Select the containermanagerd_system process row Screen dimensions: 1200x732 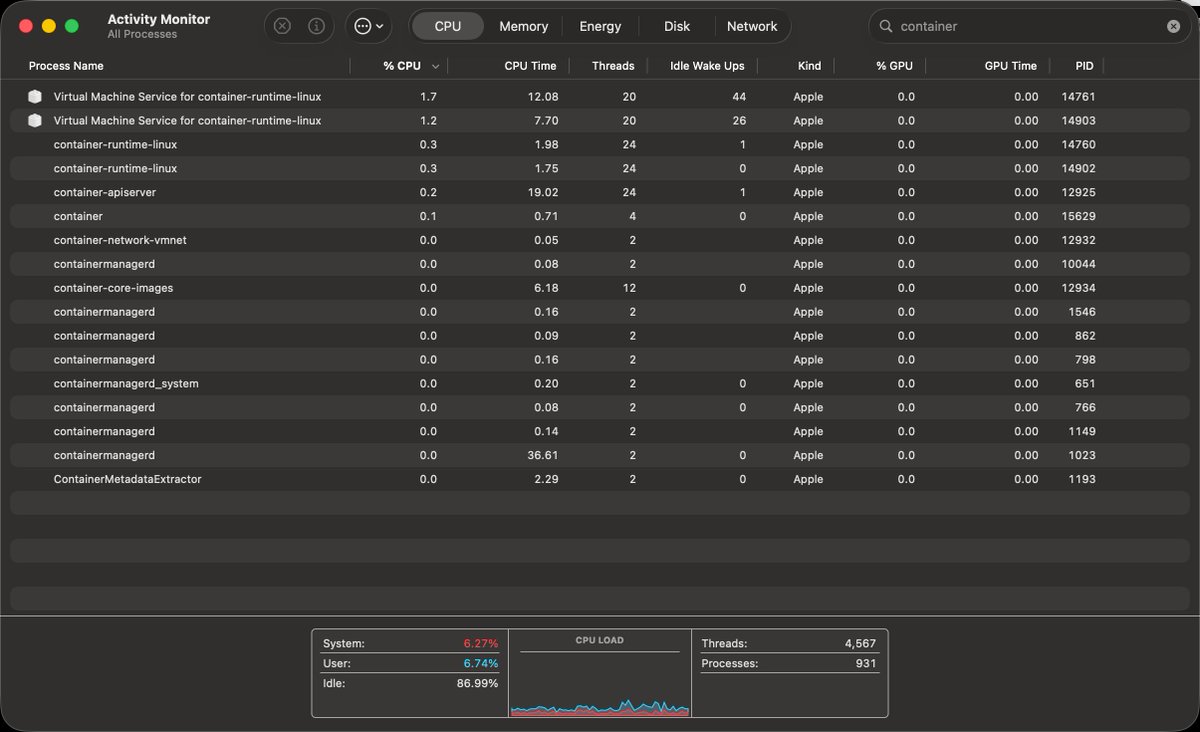[600, 384]
